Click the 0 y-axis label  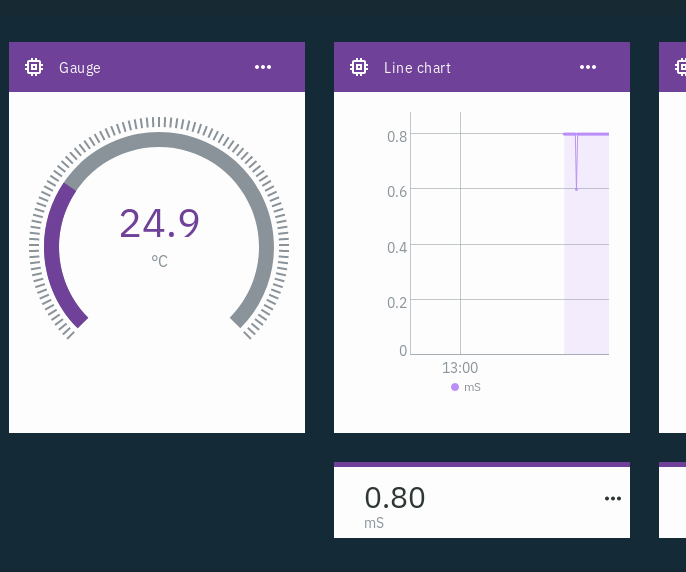pyautogui.click(x=403, y=351)
